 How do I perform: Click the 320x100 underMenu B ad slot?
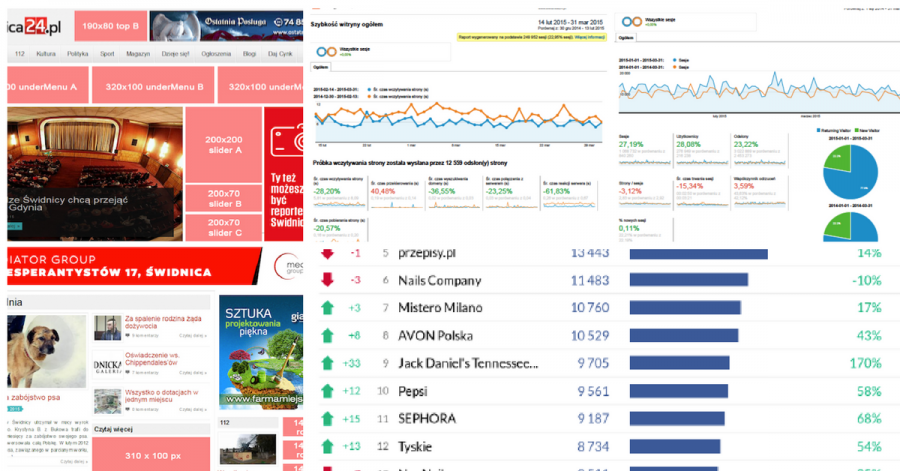coord(154,87)
